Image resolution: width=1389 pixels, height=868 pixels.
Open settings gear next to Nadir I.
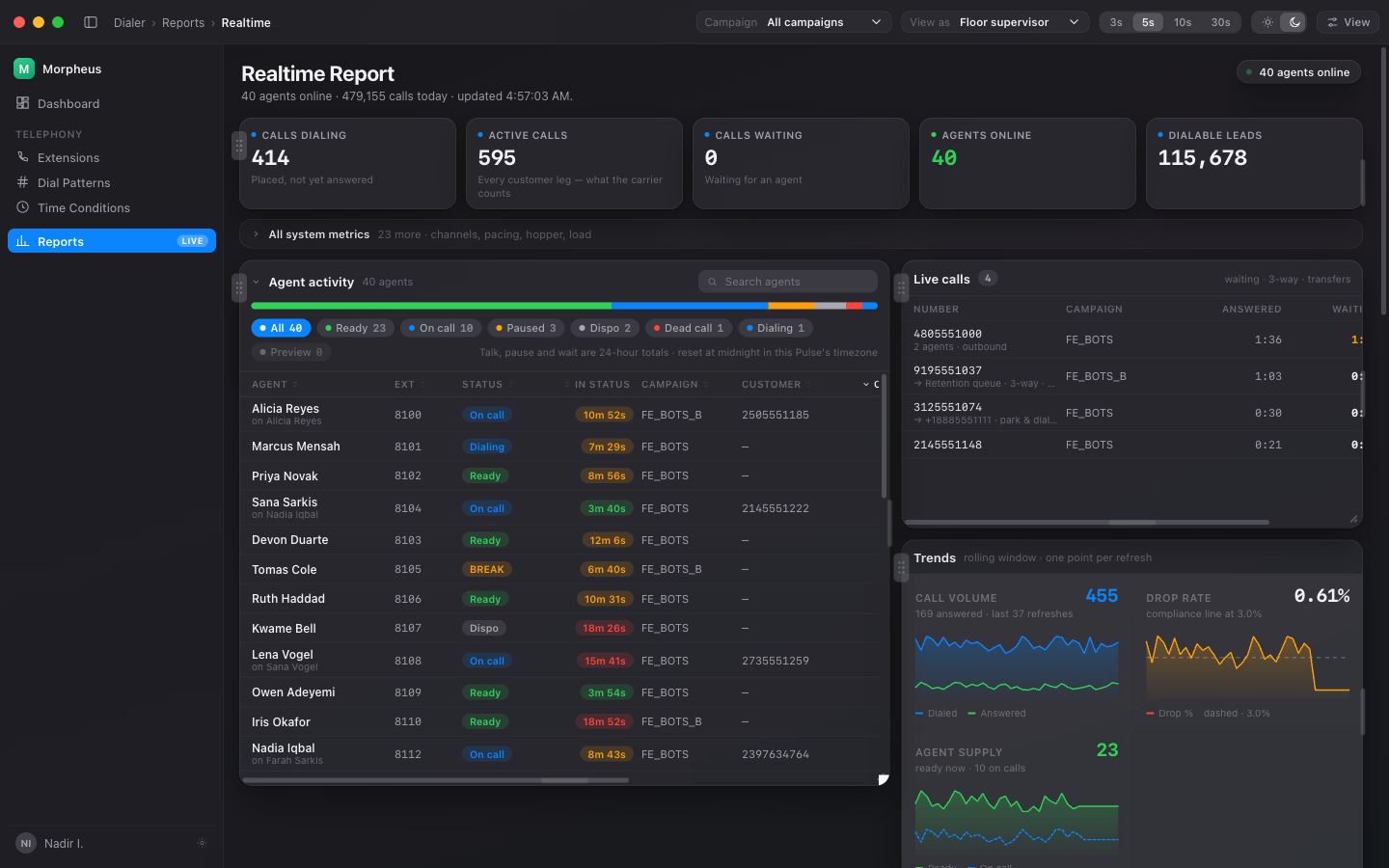[x=202, y=843]
